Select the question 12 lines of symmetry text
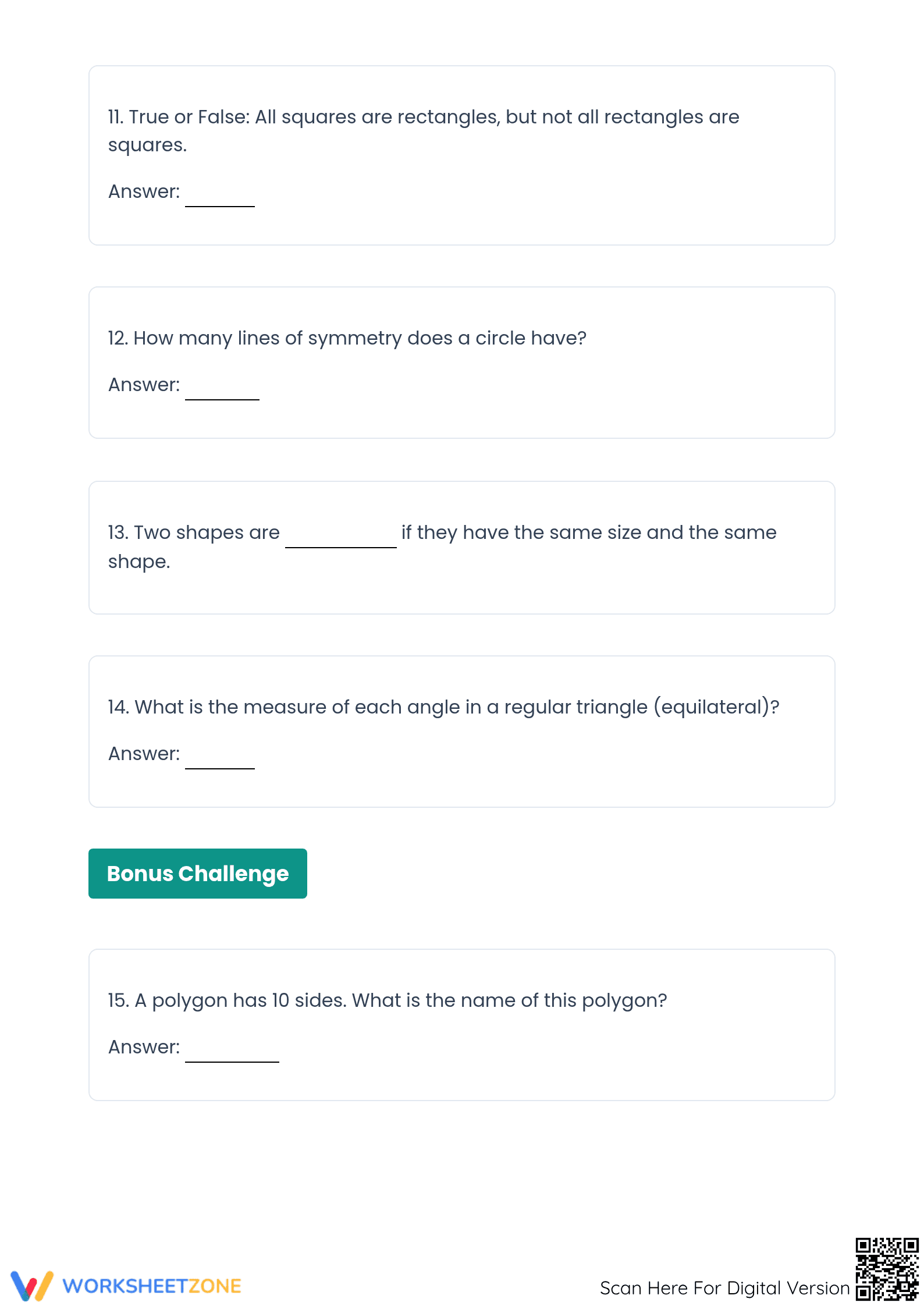This screenshot has height=1306, width=924. tap(347, 338)
